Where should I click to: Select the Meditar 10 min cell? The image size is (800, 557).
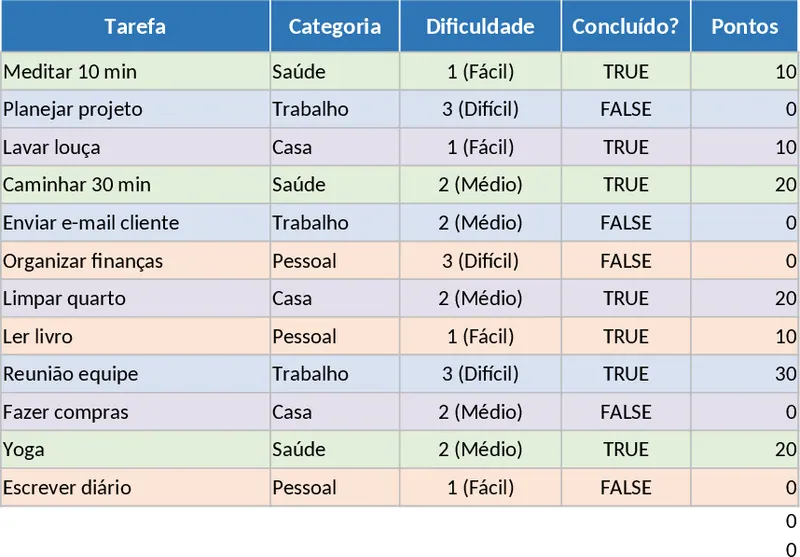tap(135, 72)
